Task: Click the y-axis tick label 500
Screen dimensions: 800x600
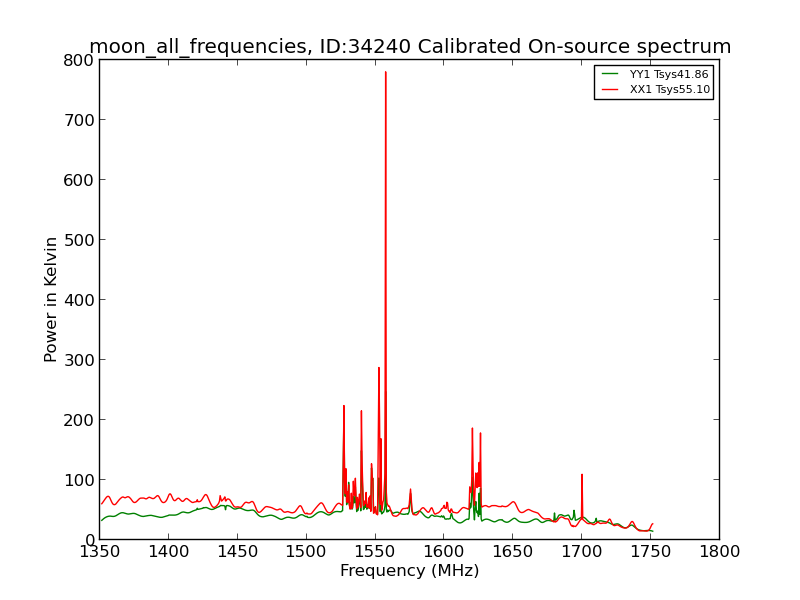Action: pos(79,240)
